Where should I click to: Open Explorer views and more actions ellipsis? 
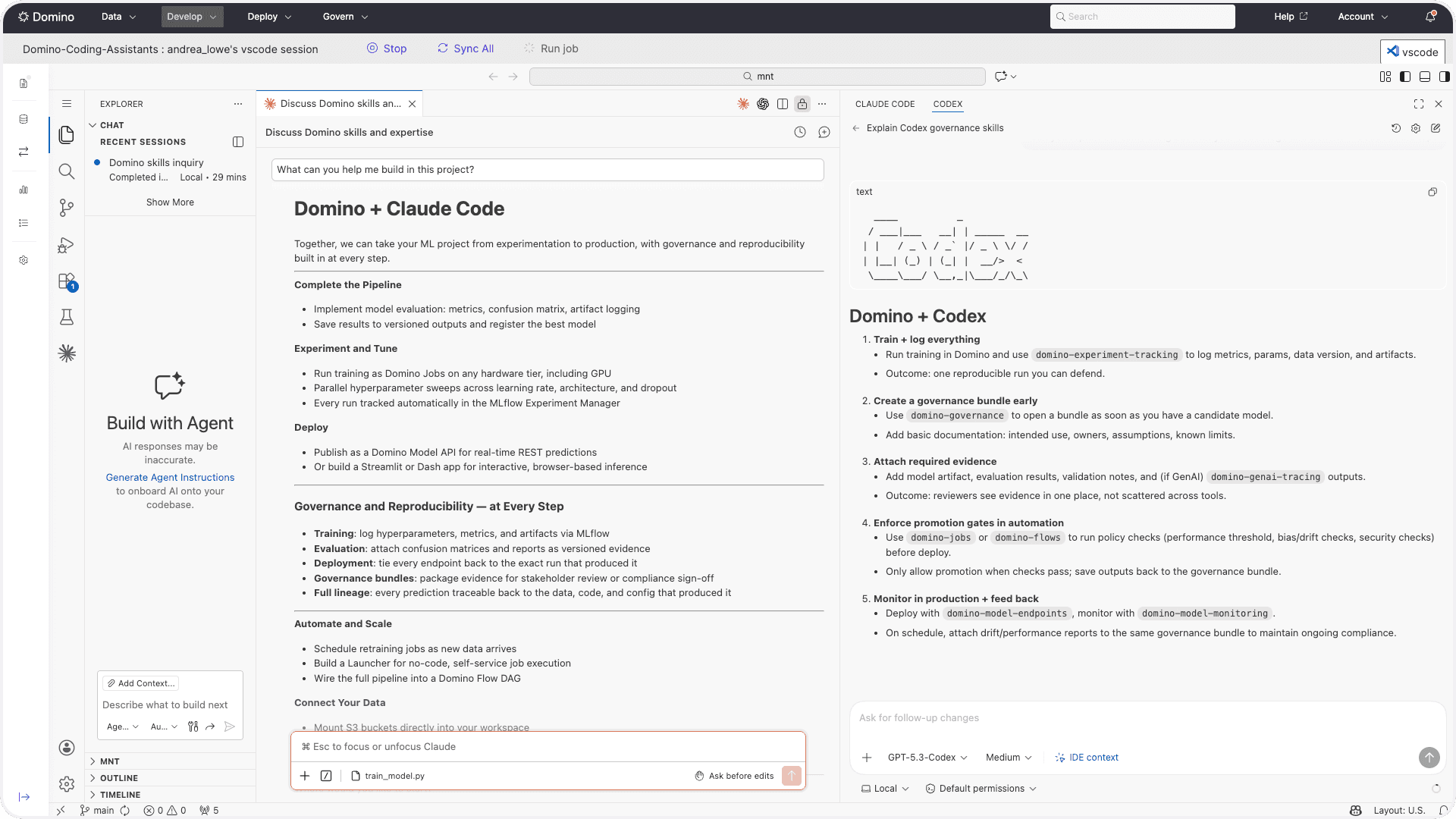pyautogui.click(x=238, y=104)
